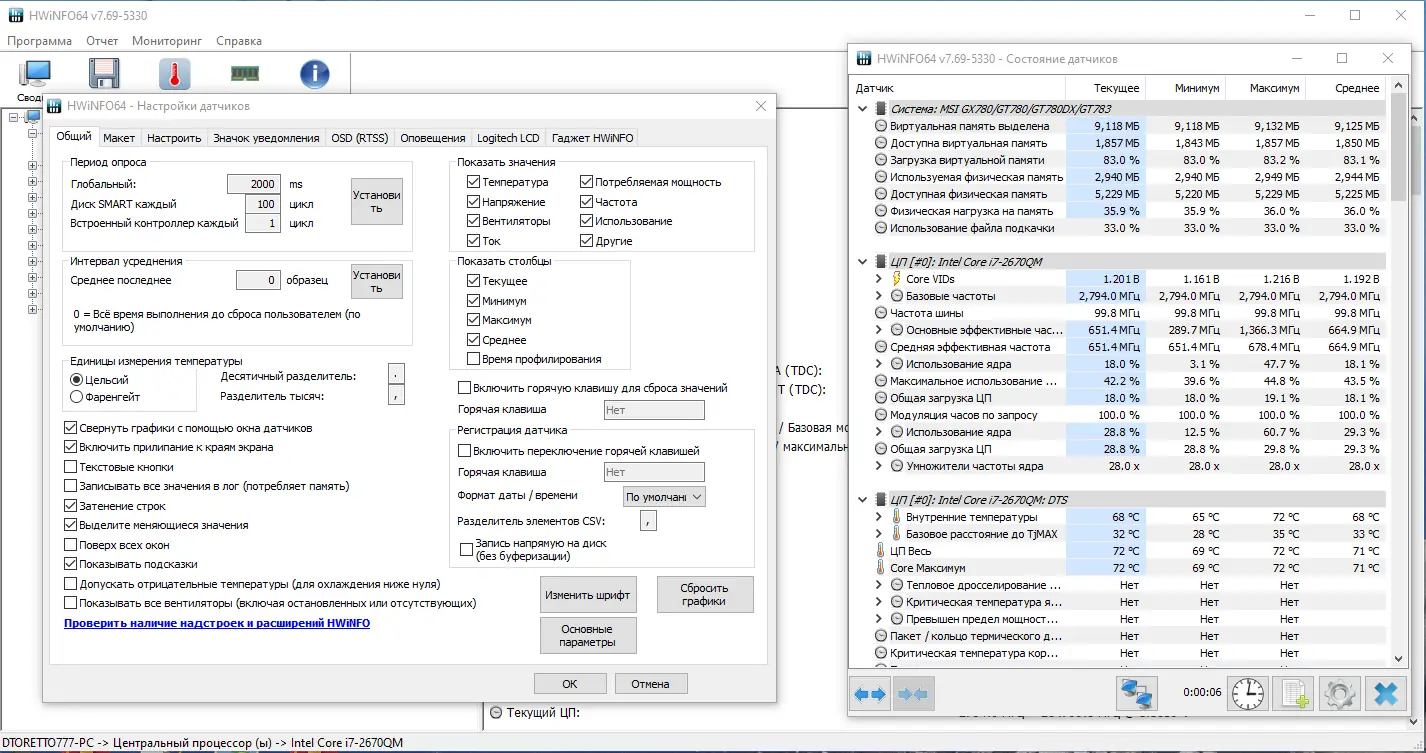Open the Формат даты / времени dropdown
The width and height of the screenshot is (1426, 753).
click(664, 496)
